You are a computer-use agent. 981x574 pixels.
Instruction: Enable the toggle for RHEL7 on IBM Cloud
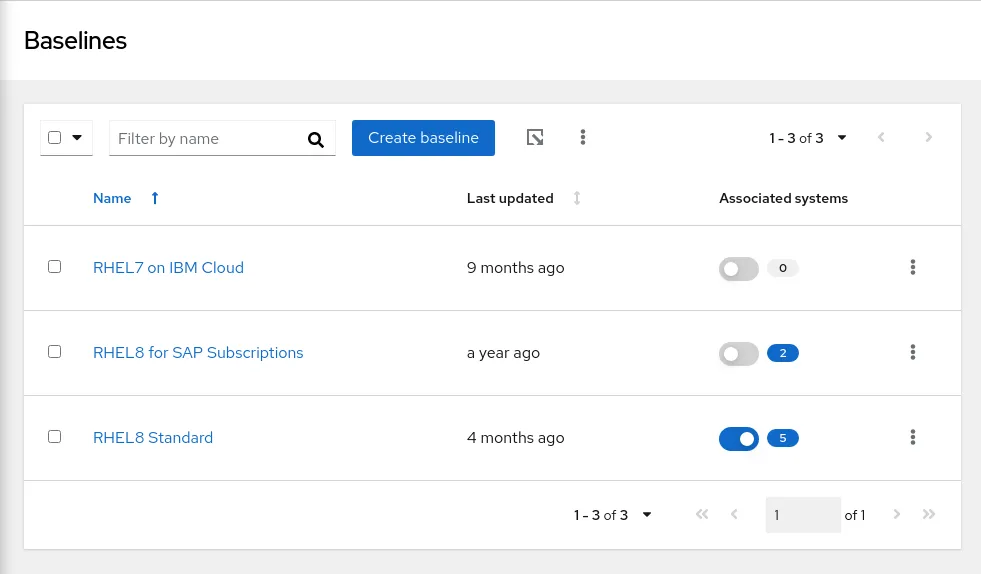point(738,268)
